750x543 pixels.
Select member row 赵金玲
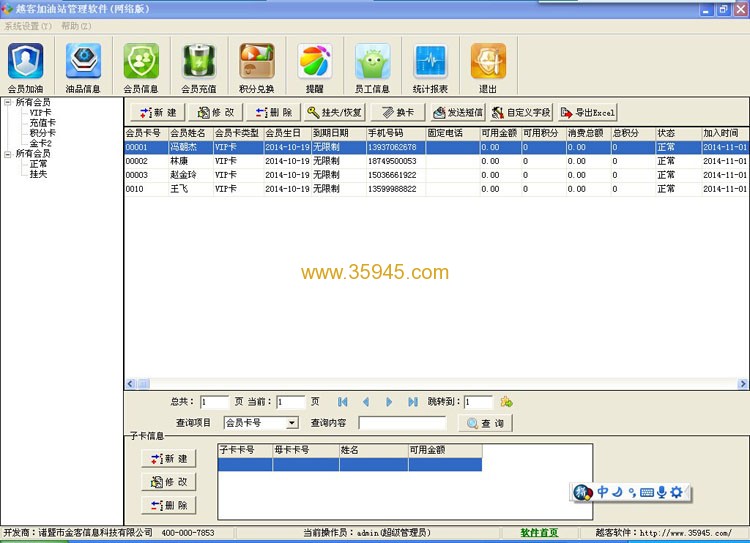coord(436,175)
